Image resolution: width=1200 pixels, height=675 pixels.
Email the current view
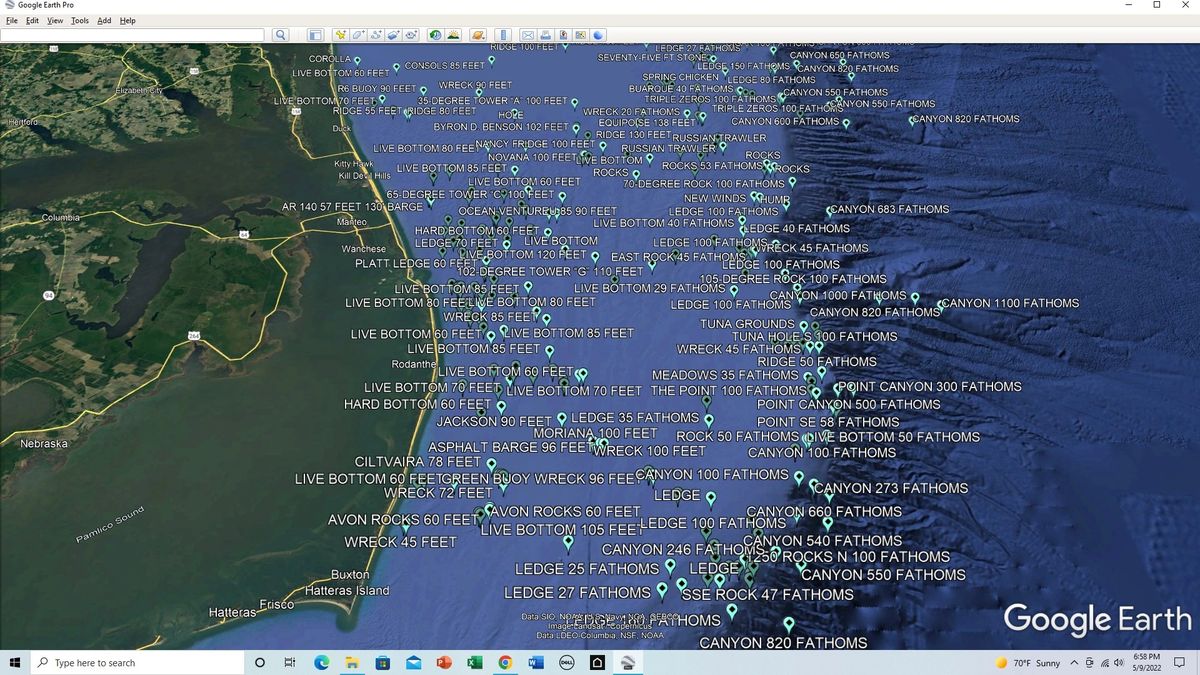click(x=527, y=35)
